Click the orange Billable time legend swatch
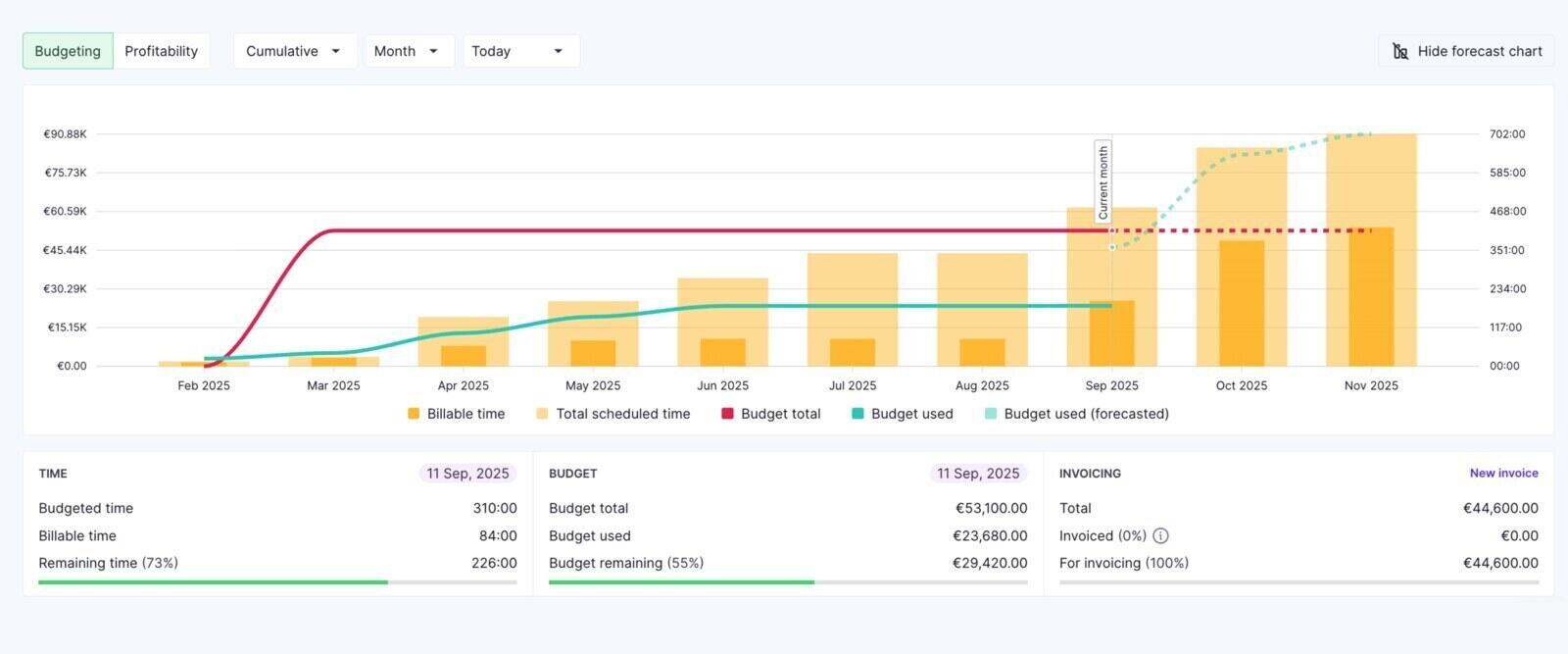 pyautogui.click(x=414, y=414)
